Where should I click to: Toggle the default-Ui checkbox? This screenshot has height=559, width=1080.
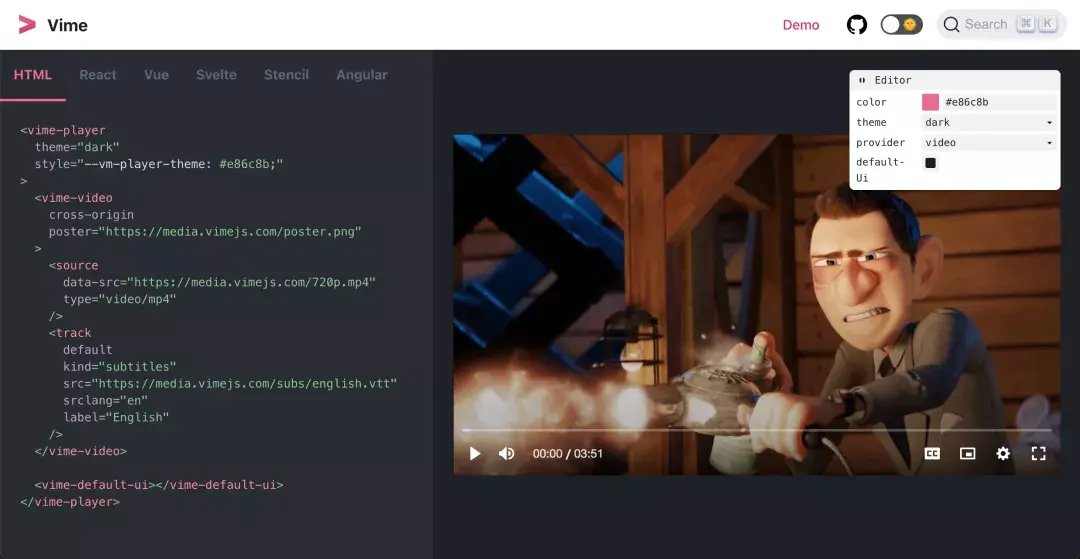tap(931, 163)
